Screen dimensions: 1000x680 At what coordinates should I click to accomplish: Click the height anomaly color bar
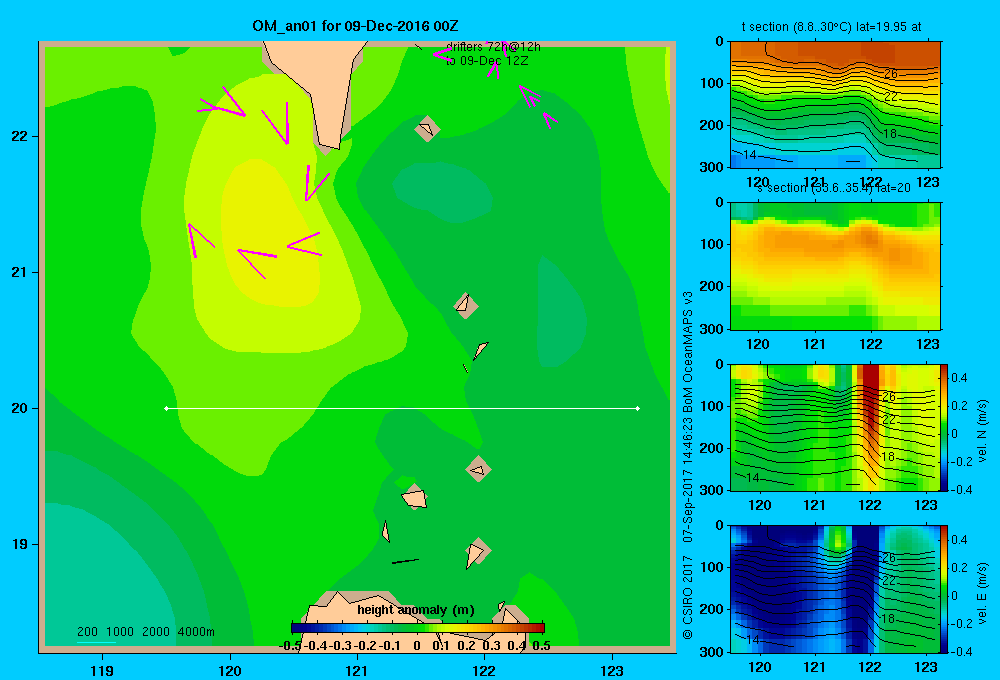click(x=418, y=628)
